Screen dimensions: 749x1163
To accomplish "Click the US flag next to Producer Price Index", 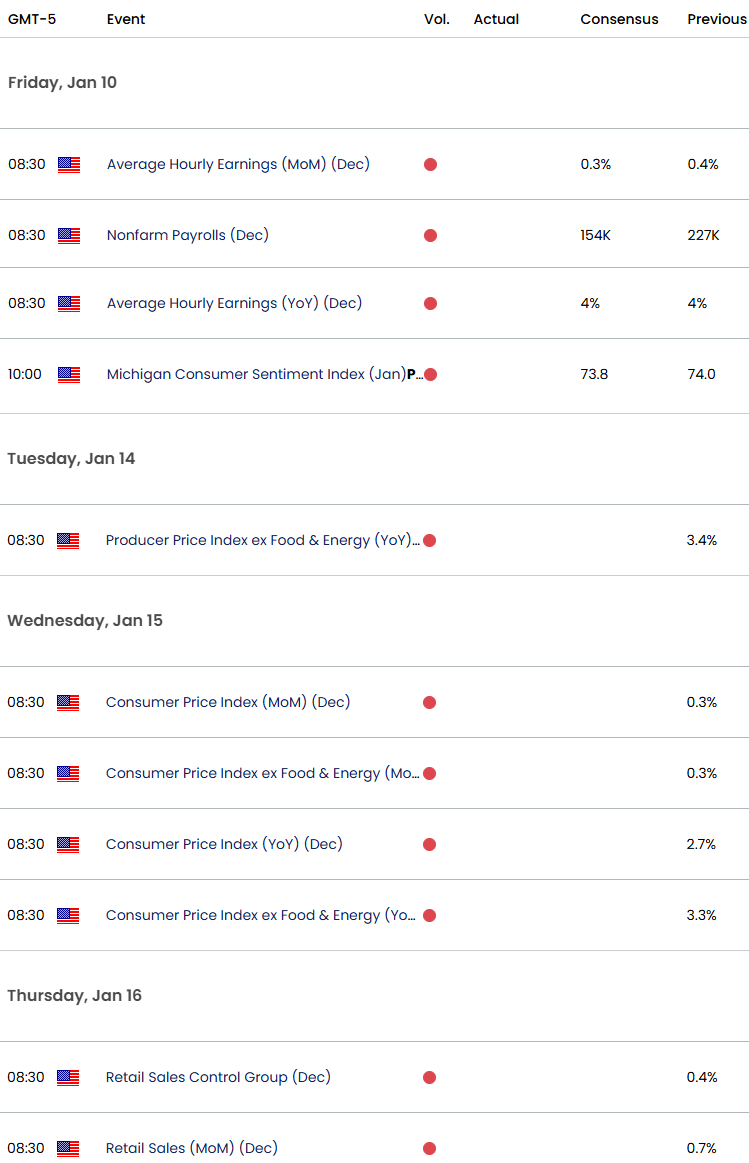I will 67,540.
